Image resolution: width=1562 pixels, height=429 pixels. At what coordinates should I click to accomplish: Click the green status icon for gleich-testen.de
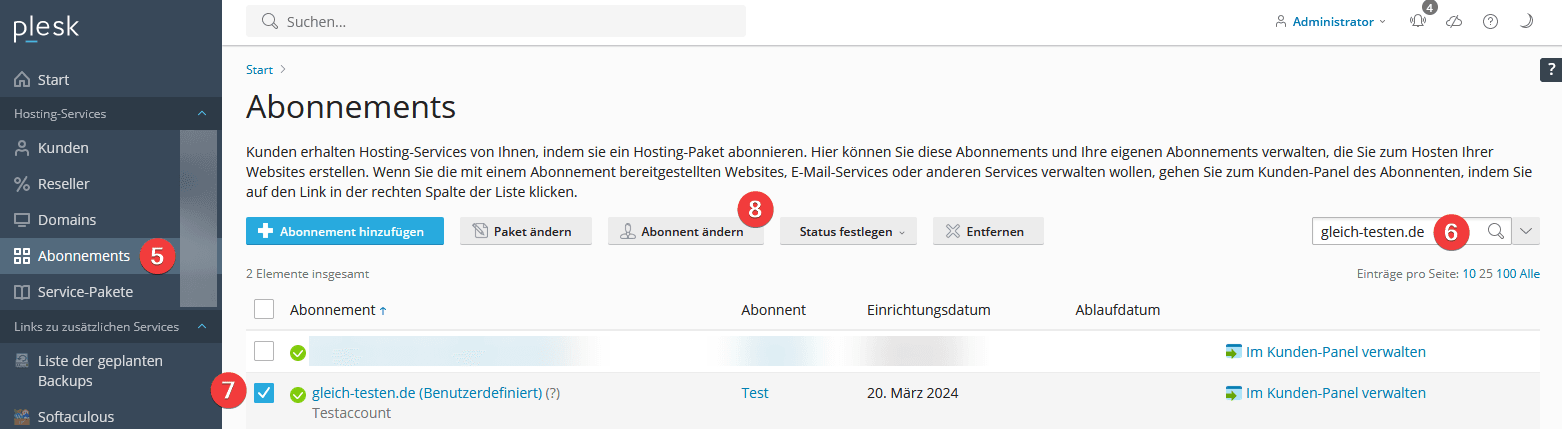click(x=297, y=394)
